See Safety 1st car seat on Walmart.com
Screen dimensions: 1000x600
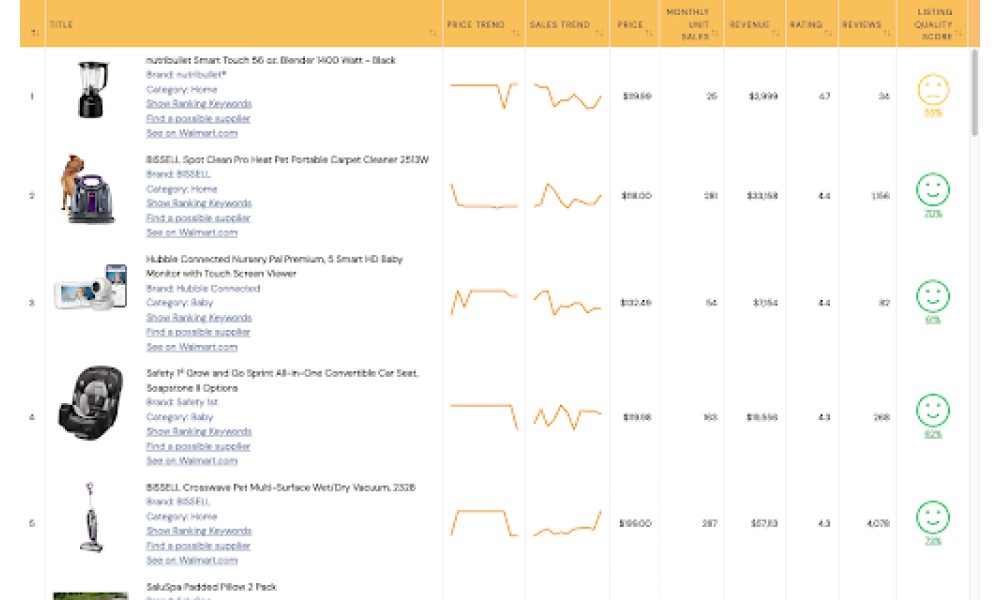pyautogui.click(x=192, y=461)
